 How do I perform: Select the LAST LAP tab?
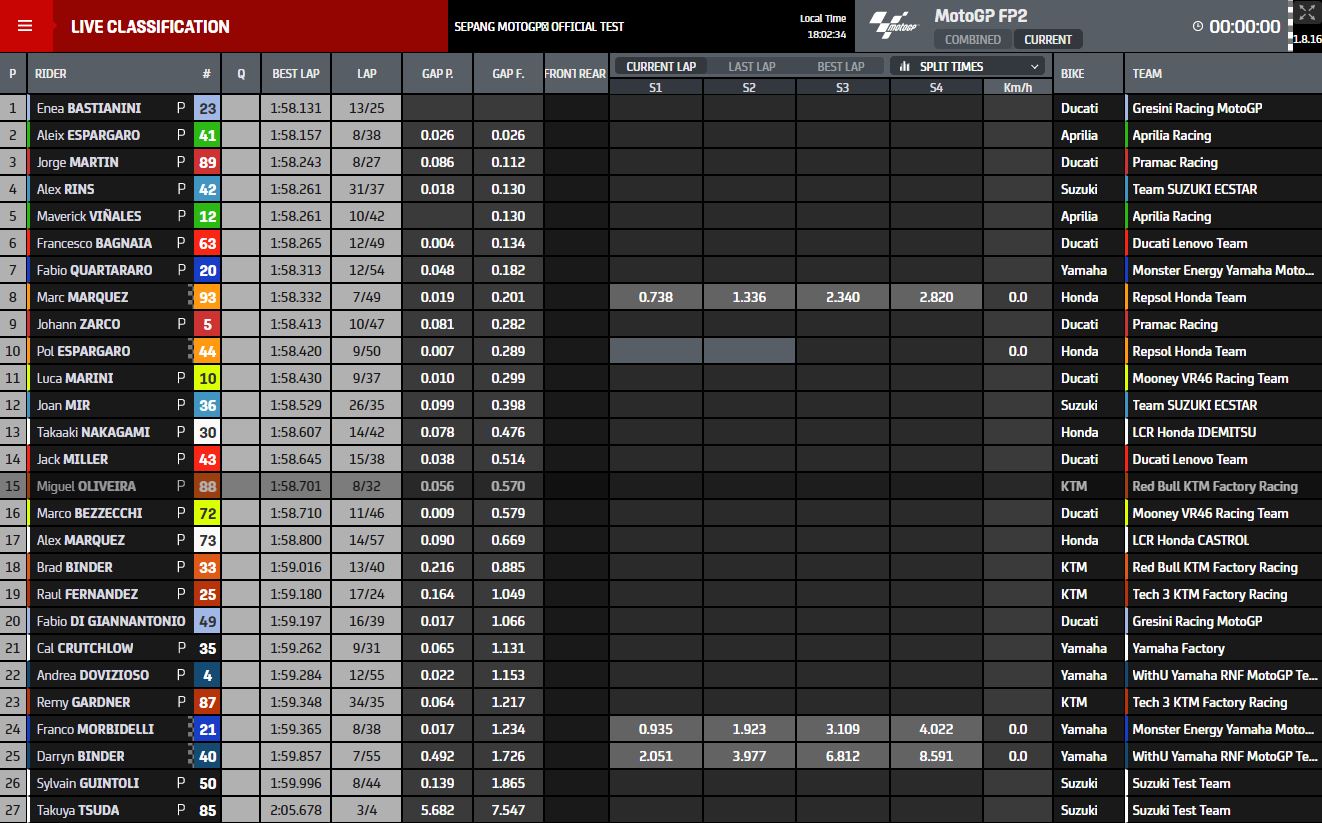coord(752,66)
